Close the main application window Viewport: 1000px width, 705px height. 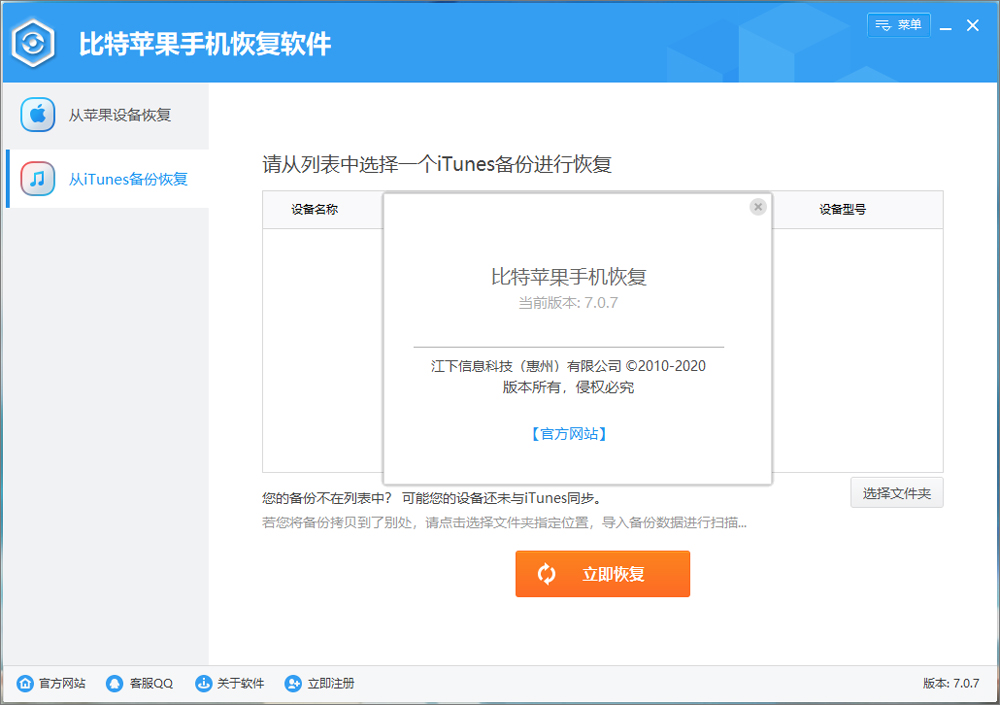tap(973, 26)
